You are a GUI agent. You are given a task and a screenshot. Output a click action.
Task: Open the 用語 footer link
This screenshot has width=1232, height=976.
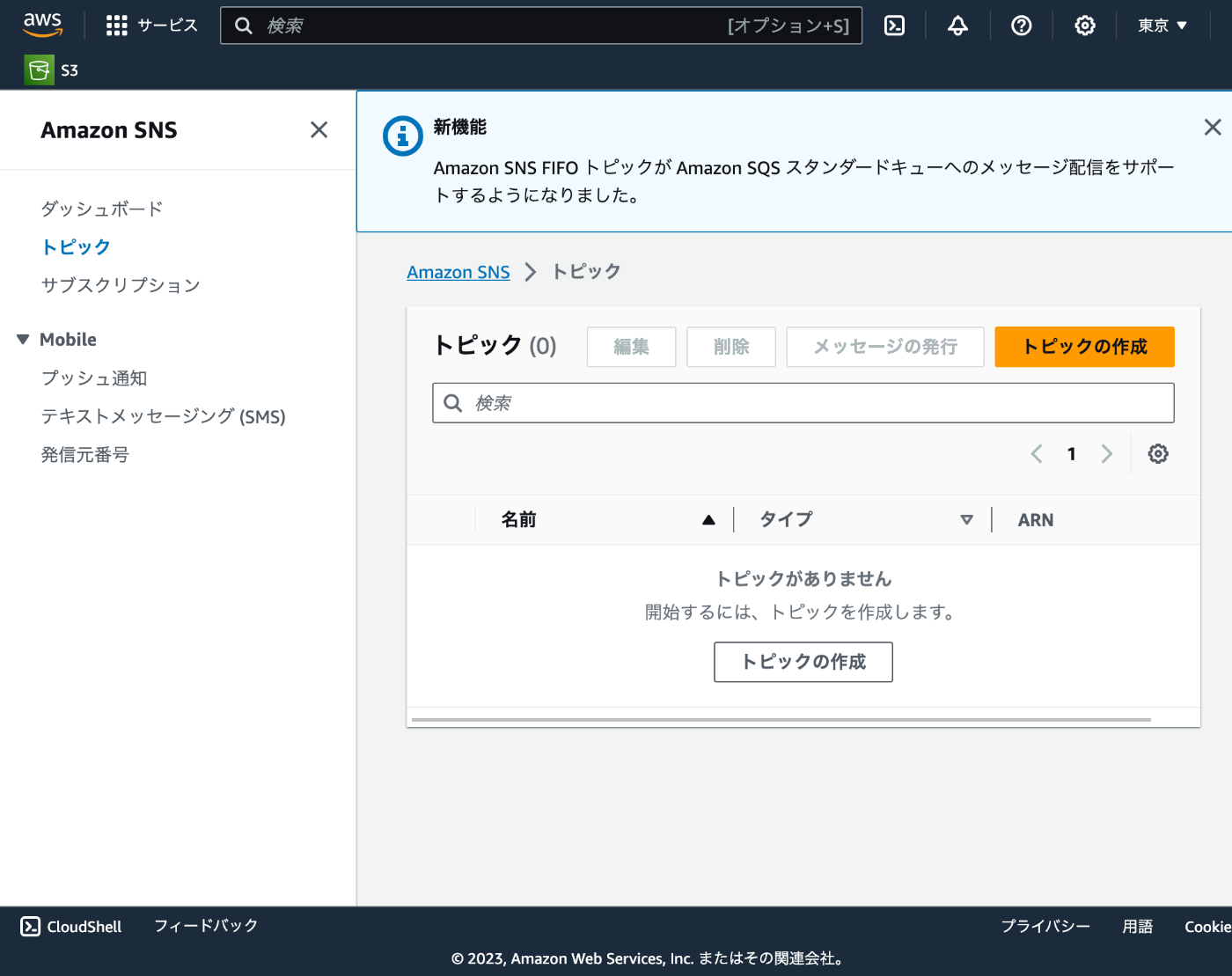[x=1138, y=927]
